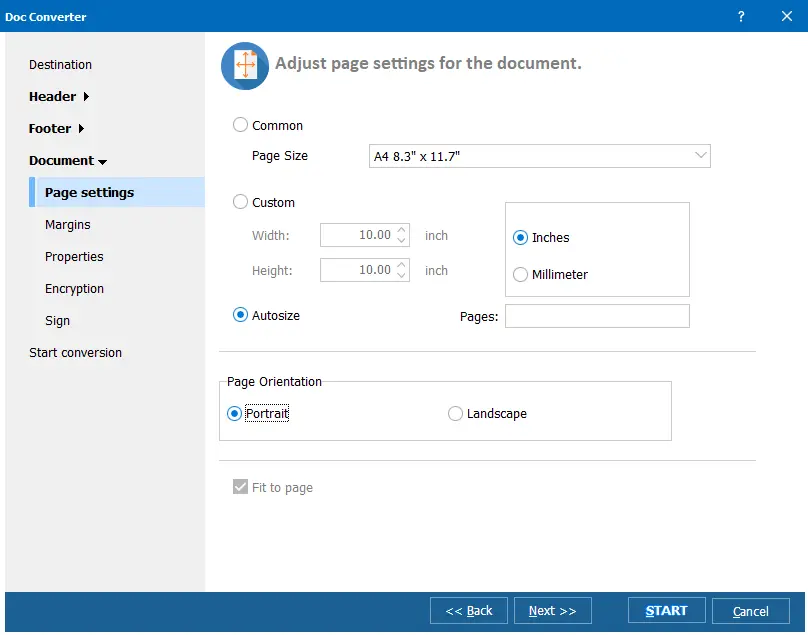Select the Custom page size option

click(240, 202)
